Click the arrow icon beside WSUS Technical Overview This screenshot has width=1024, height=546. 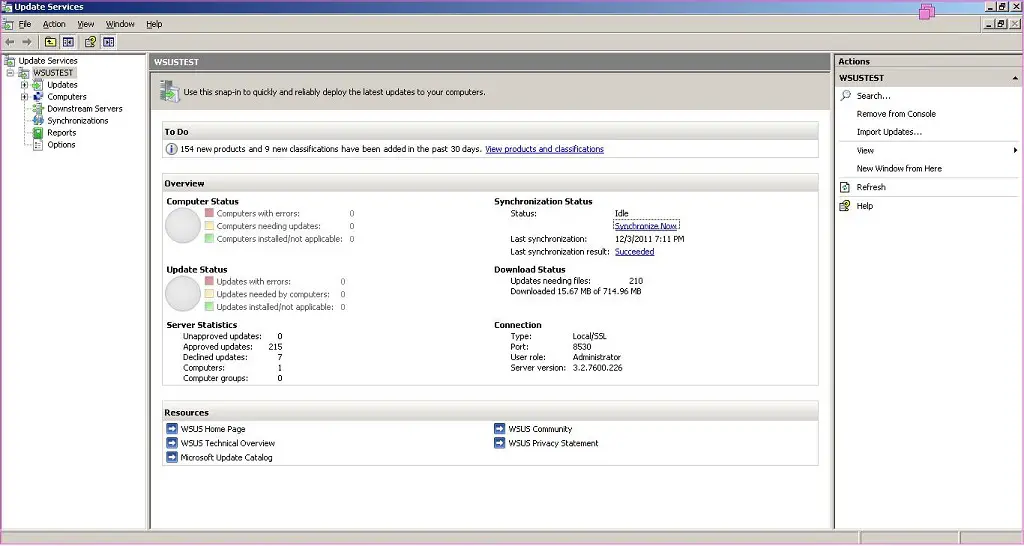click(x=172, y=443)
